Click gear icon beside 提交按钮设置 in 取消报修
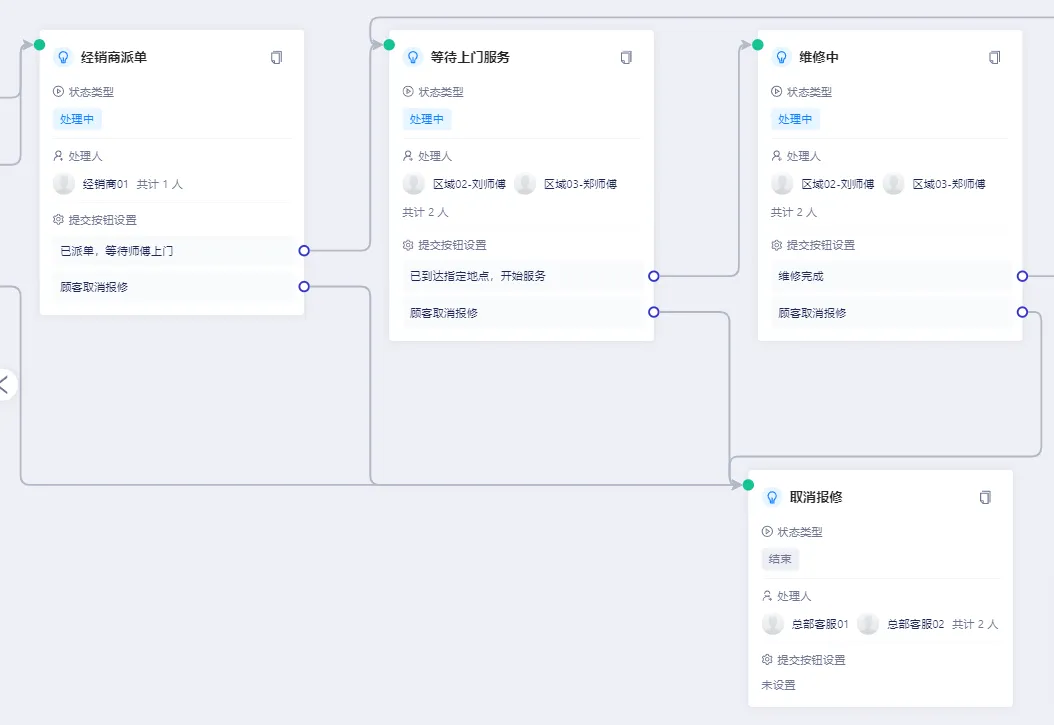 click(x=767, y=660)
